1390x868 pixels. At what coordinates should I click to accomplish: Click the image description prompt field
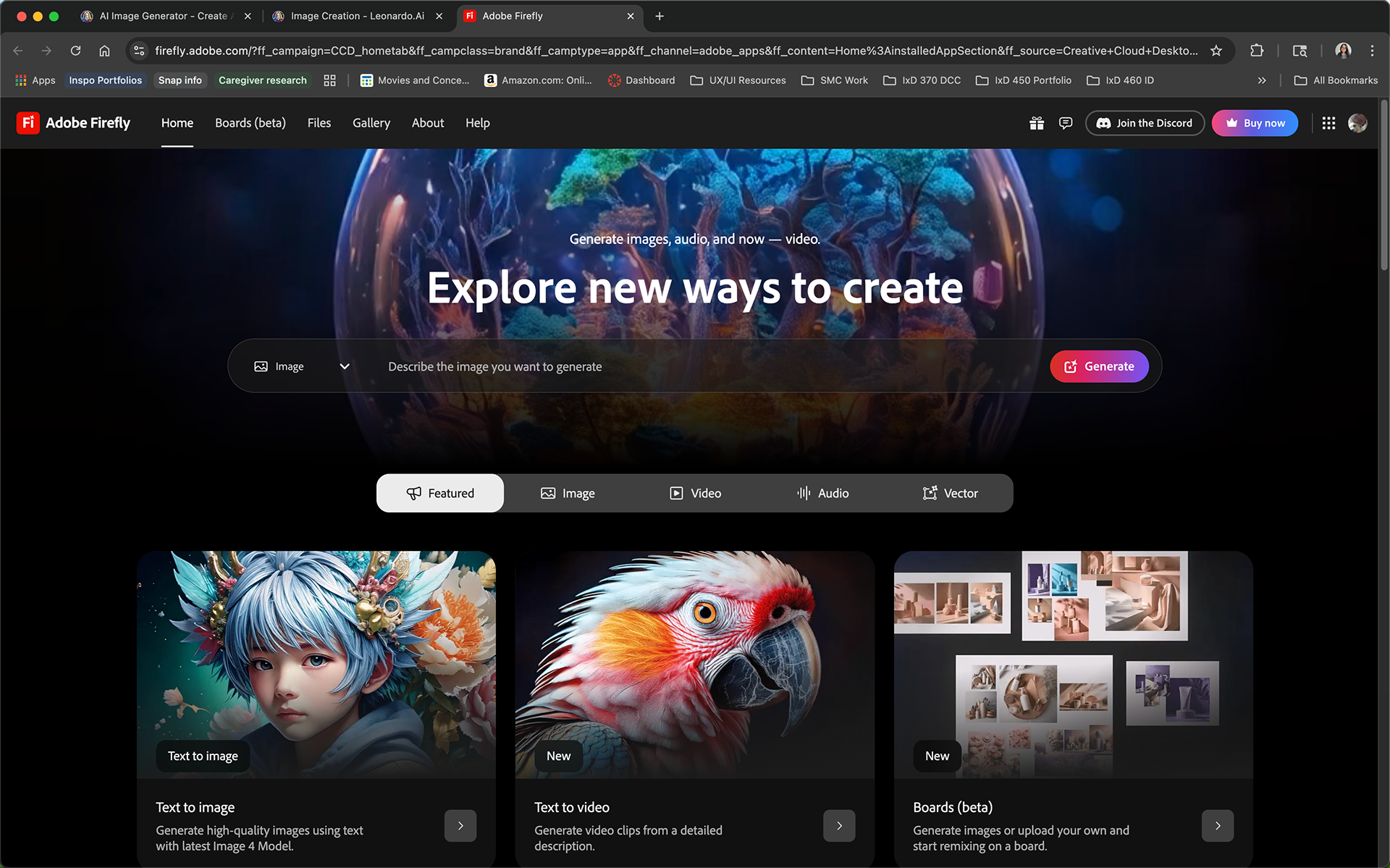coord(709,366)
